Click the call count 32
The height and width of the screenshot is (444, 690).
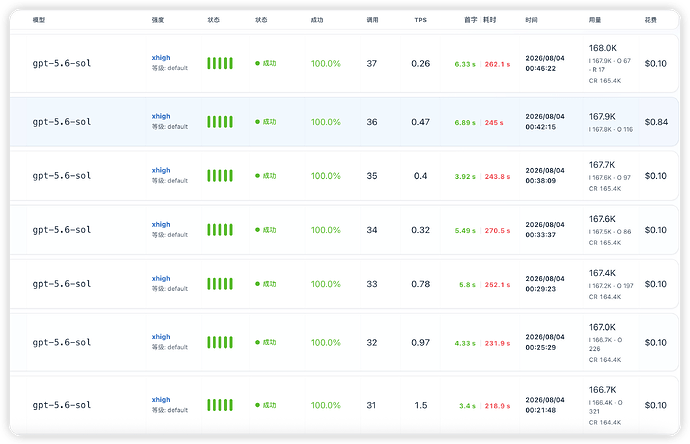coord(372,342)
